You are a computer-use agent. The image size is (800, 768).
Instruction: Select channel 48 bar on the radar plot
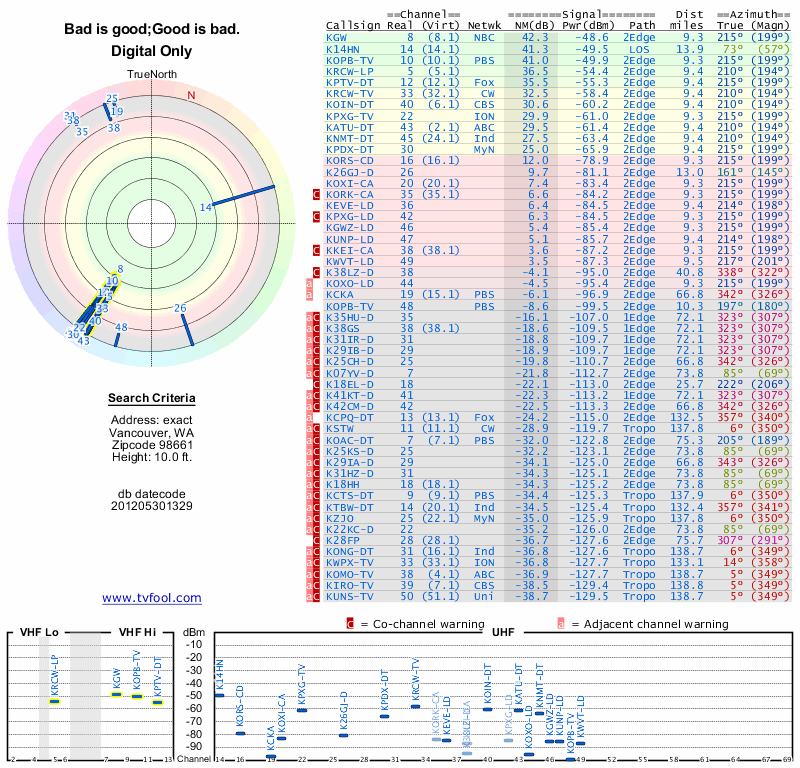[117, 340]
